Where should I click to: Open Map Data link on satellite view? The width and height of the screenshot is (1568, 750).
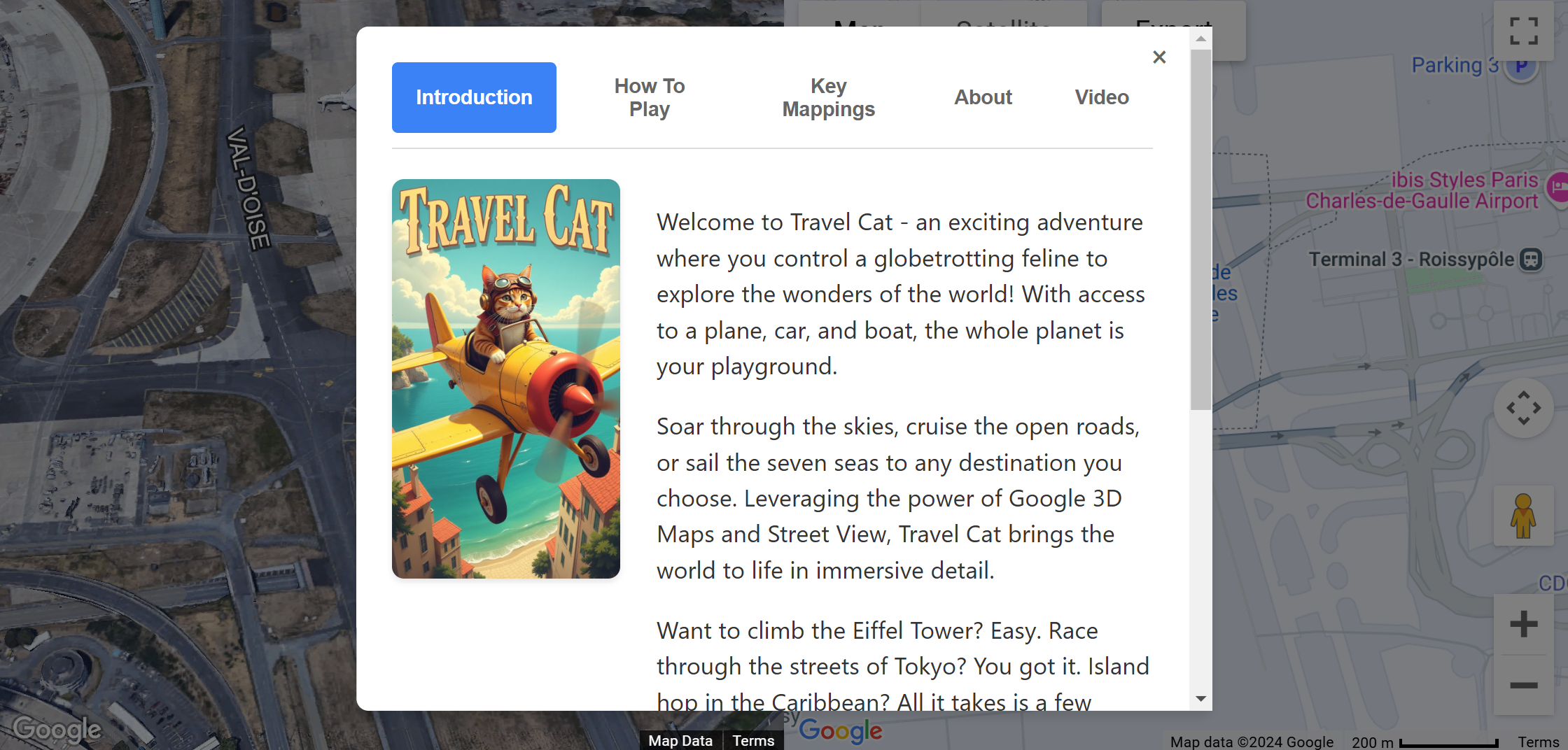pyautogui.click(x=680, y=740)
